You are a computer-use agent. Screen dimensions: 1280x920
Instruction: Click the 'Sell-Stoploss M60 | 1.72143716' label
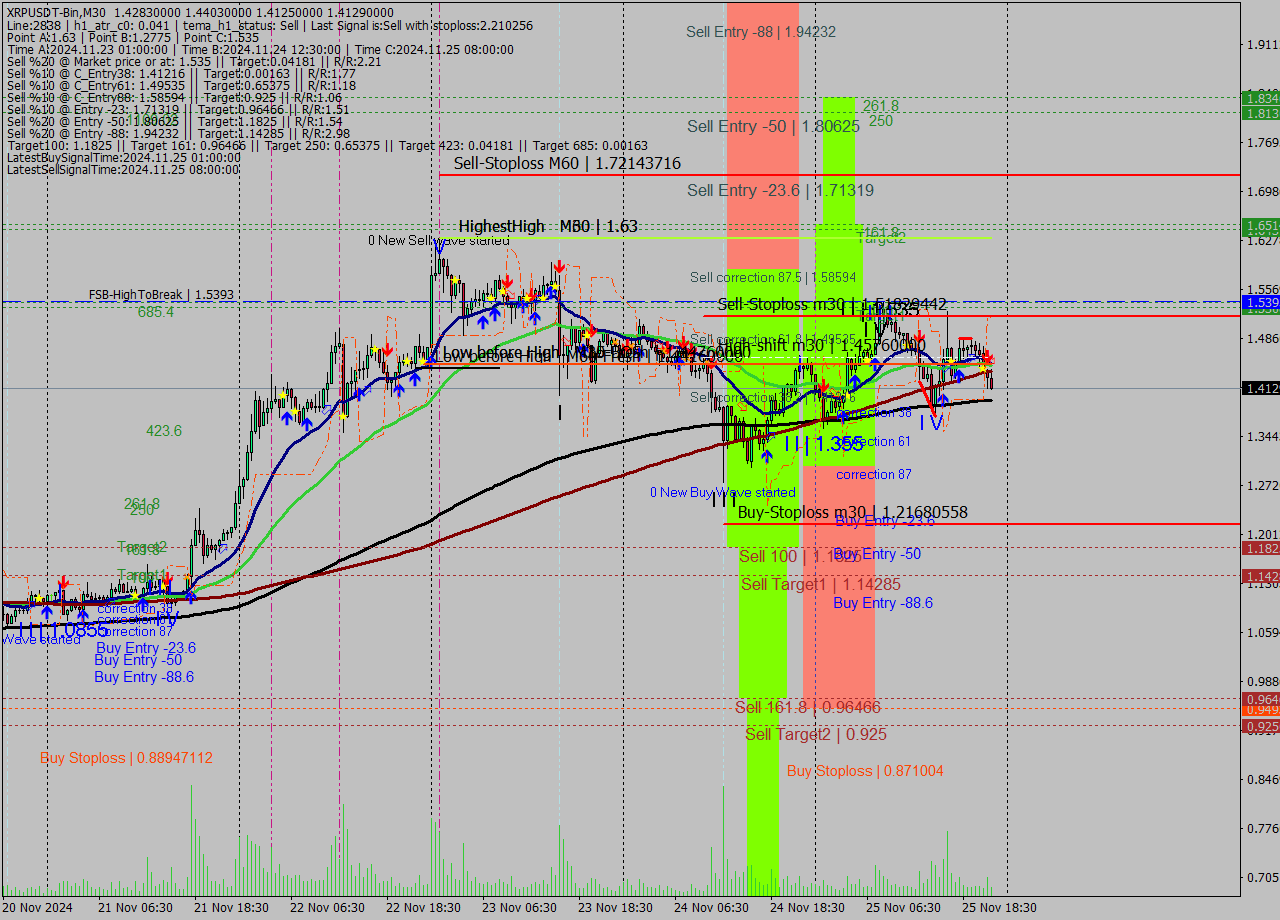pyautogui.click(x=567, y=164)
